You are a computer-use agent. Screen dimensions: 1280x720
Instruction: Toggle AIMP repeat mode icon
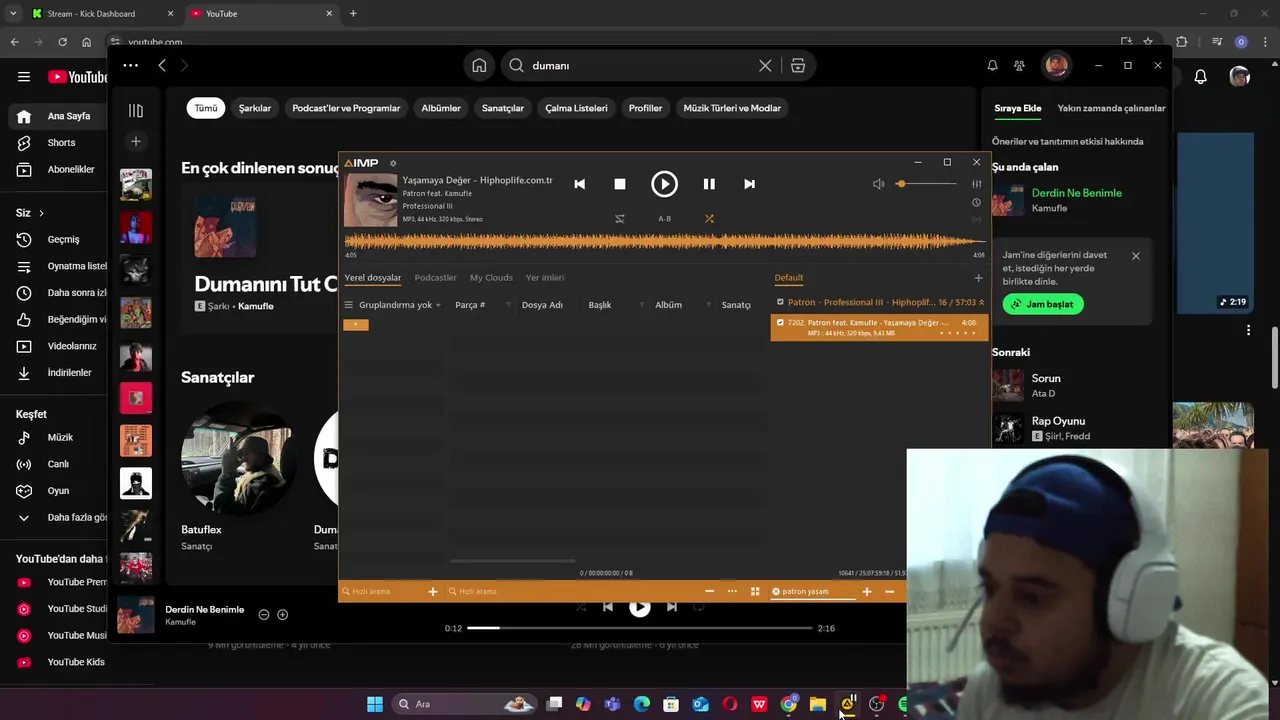point(620,218)
